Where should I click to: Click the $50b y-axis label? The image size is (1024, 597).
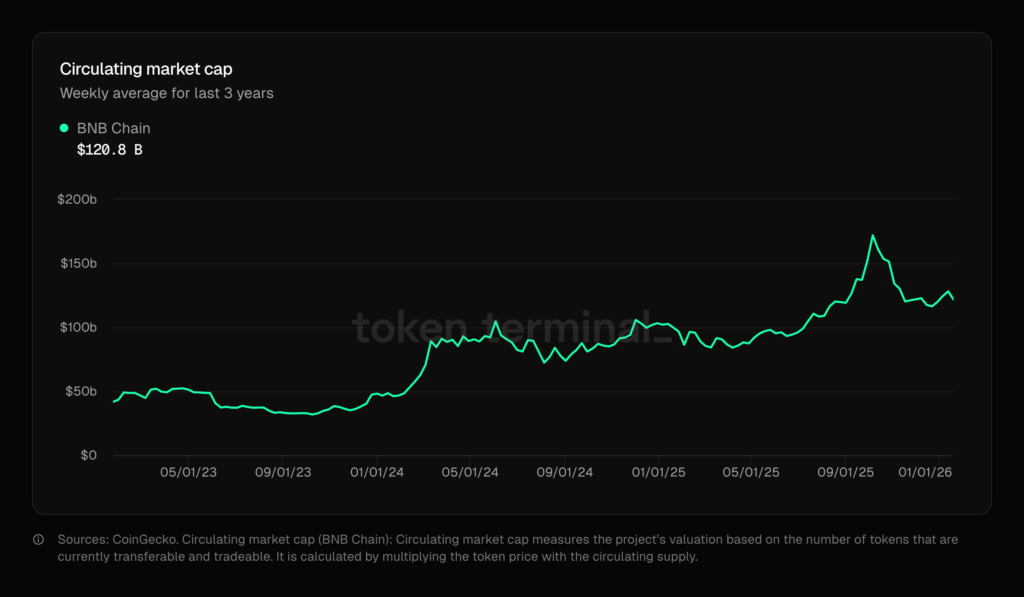point(79,391)
